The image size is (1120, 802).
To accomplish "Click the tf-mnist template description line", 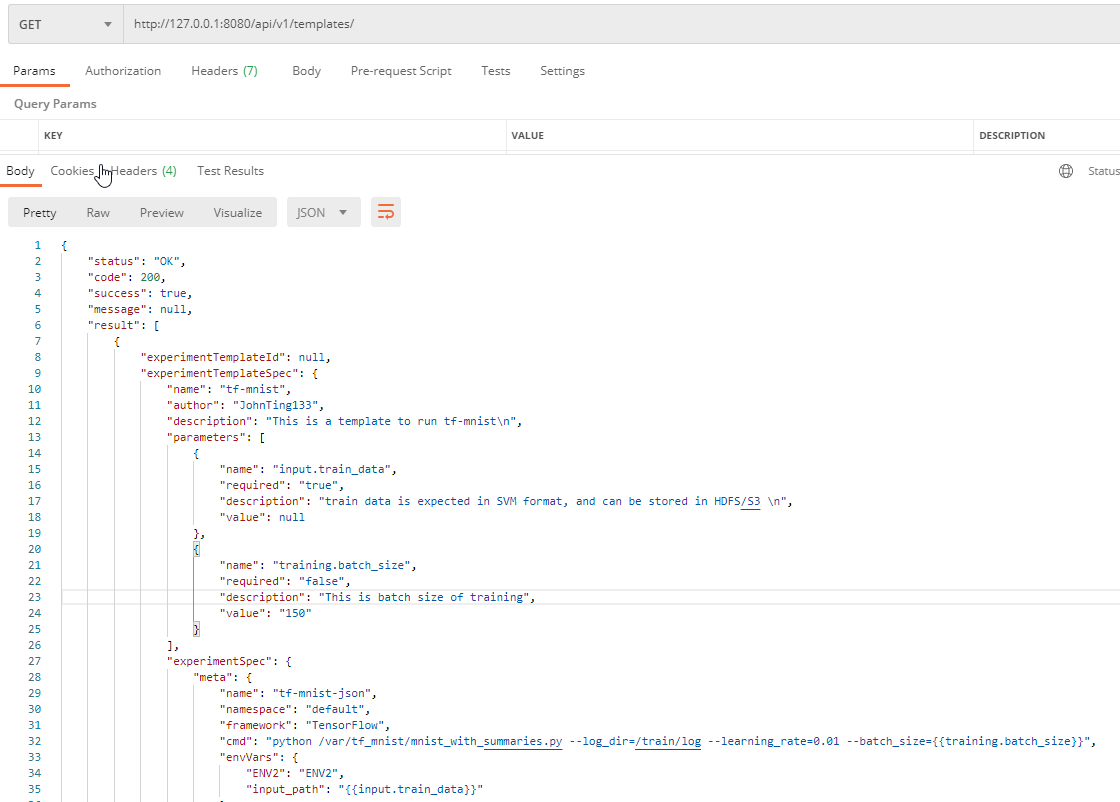I will (344, 421).
